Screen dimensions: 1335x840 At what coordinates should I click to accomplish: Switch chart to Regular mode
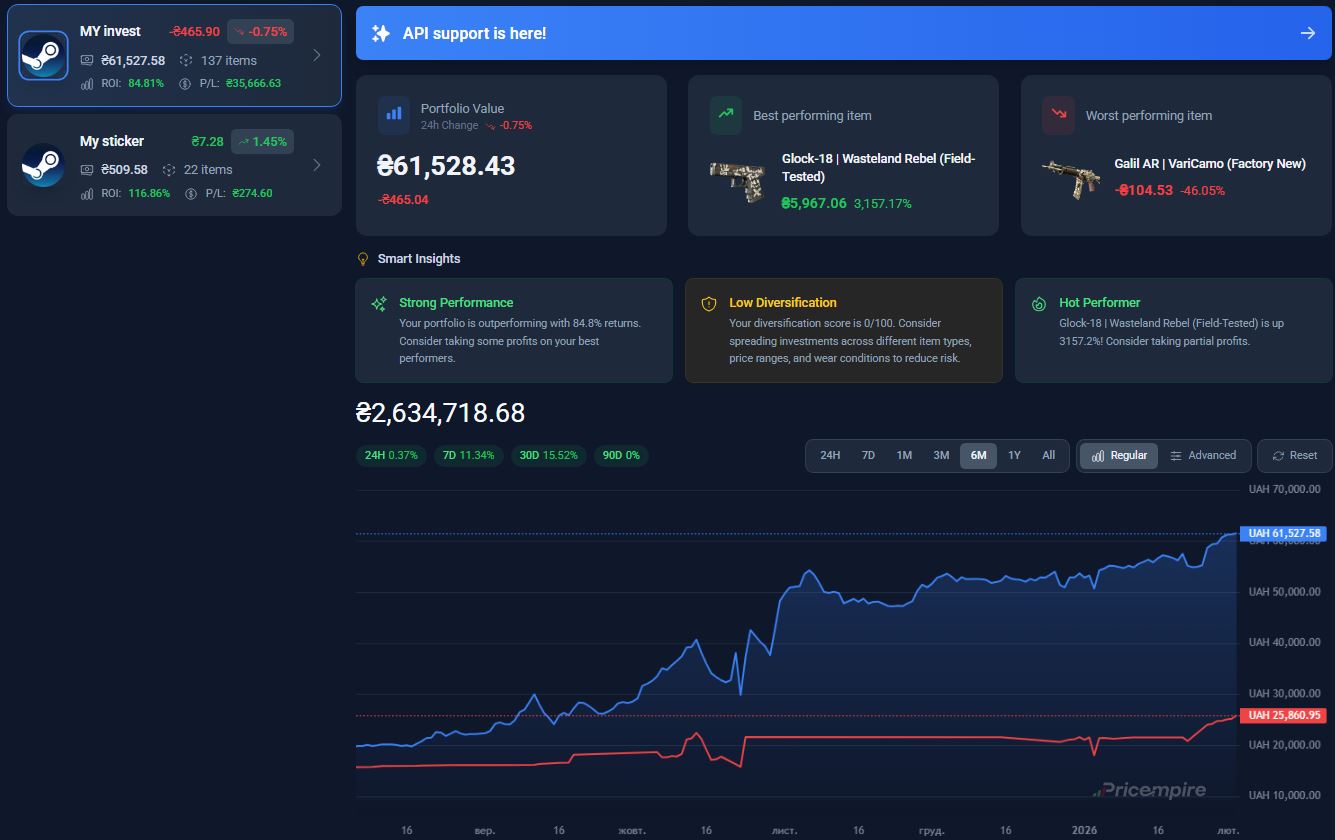(x=1118, y=455)
